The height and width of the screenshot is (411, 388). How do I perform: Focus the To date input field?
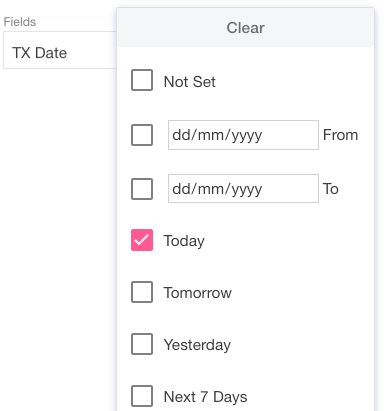pyautogui.click(x=243, y=189)
